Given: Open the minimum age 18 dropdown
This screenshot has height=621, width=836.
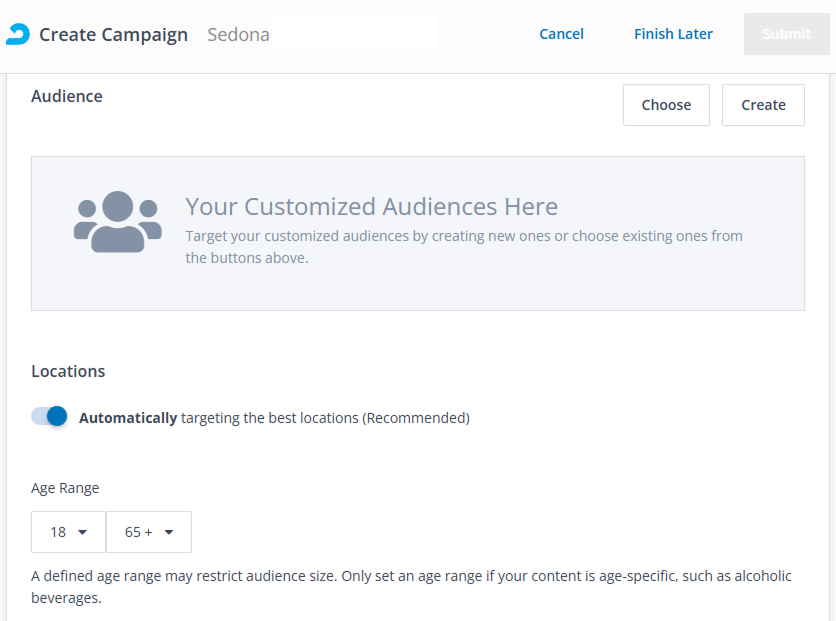Looking at the screenshot, I should tap(68, 532).
